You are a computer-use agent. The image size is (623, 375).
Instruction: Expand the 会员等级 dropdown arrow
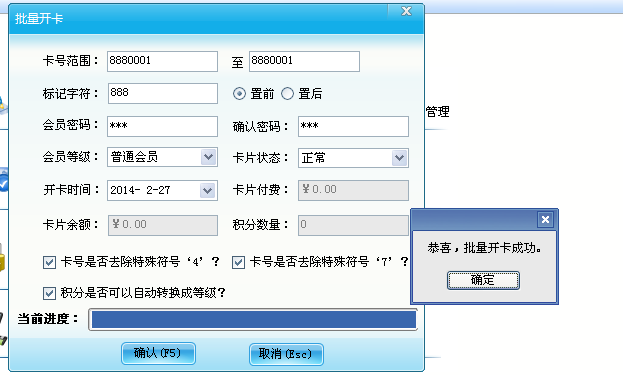pyautogui.click(x=208, y=157)
